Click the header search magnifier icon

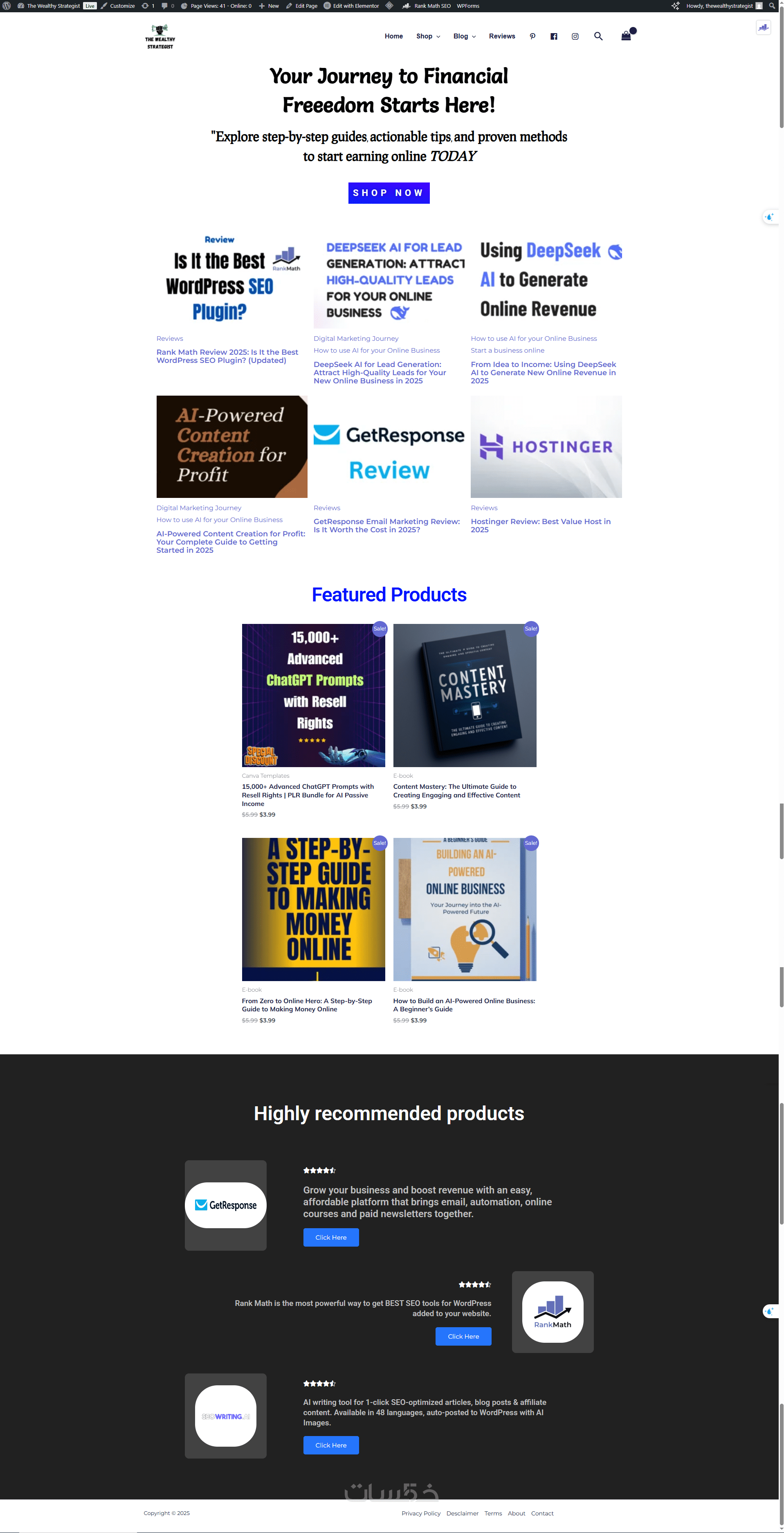[x=598, y=36]
